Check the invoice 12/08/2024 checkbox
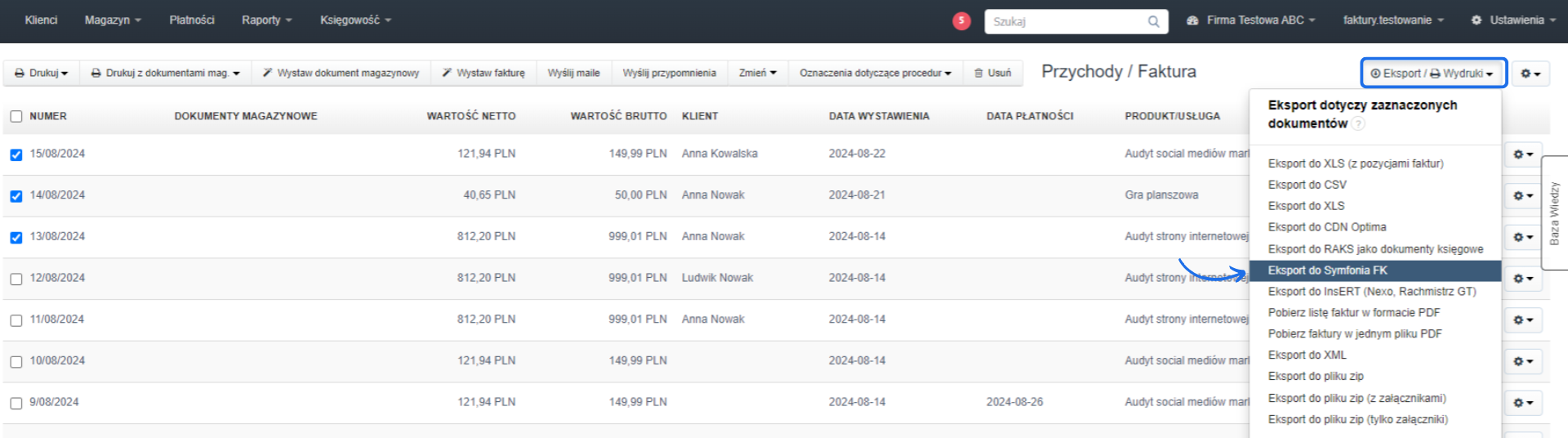 16,279
